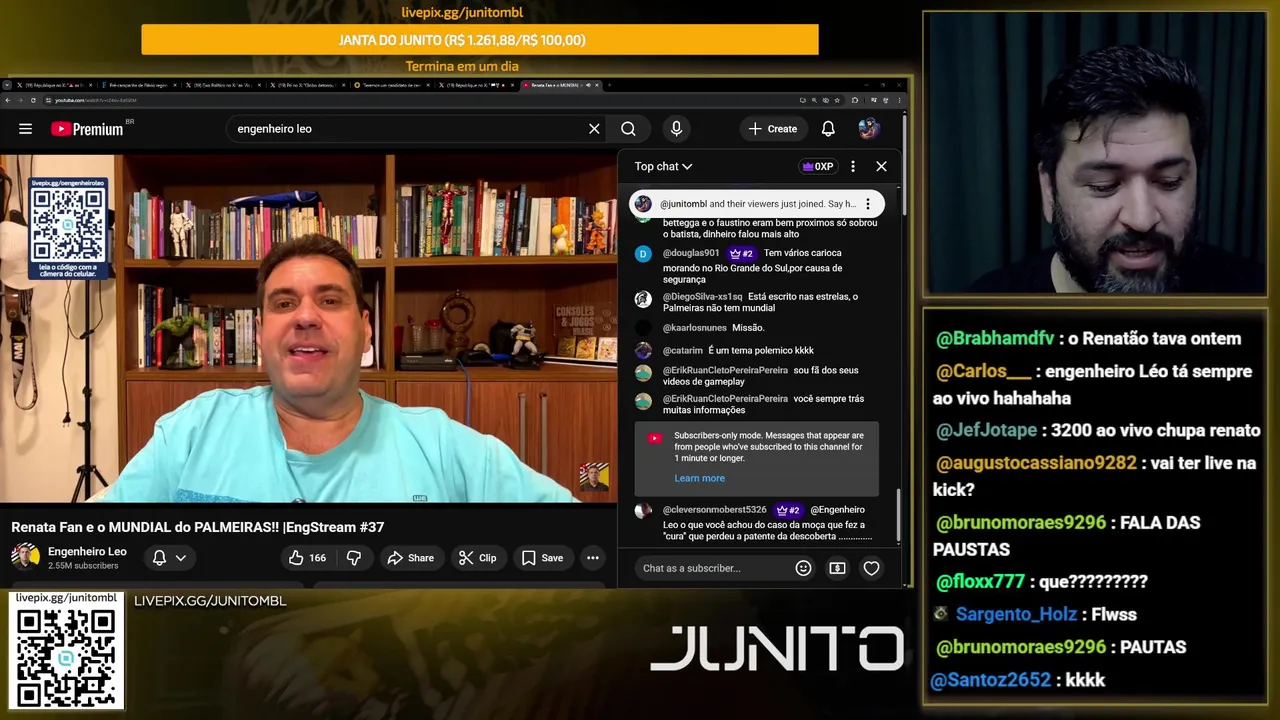Switch to the Pré-campanha de Flávio tab
1280x720 pixels.
pyautogui.click(x=138, y=85)
